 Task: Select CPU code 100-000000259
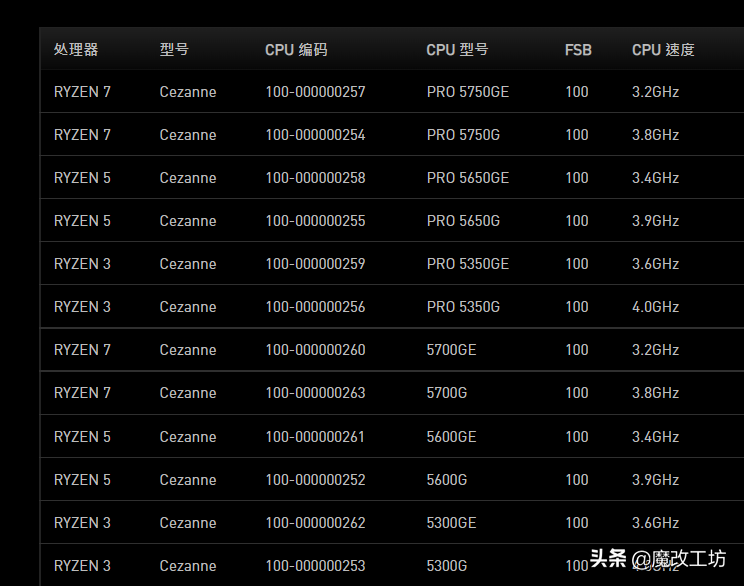click(x=316, y=264)
